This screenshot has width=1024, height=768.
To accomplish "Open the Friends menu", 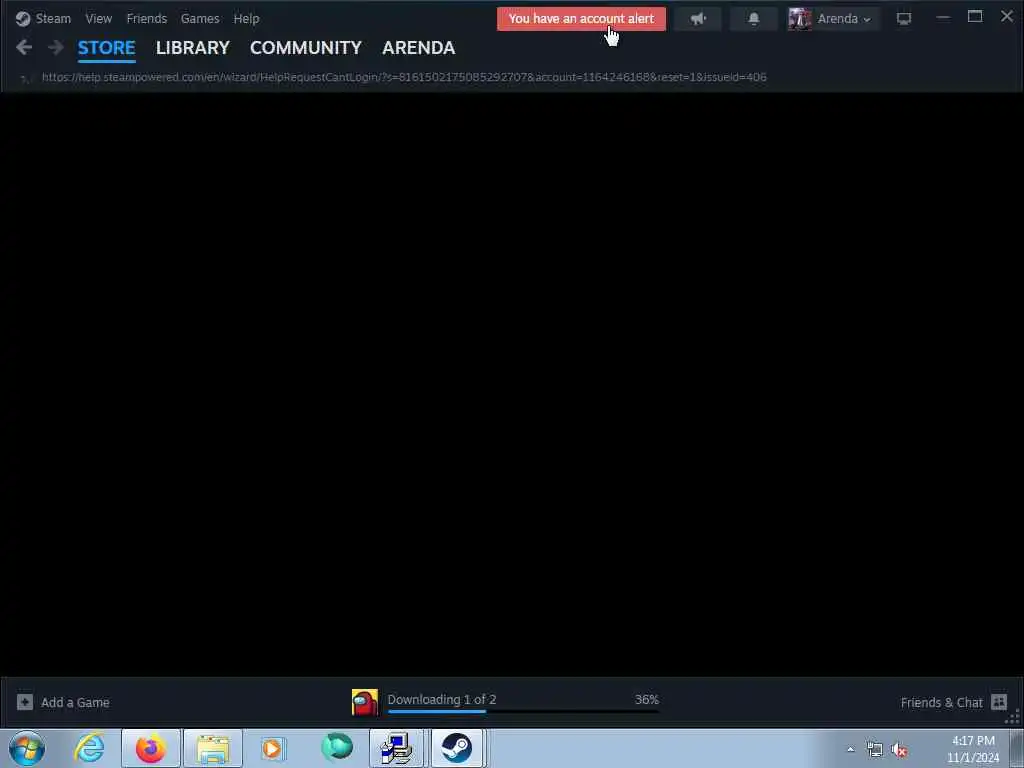I will [x=147, y=18].
